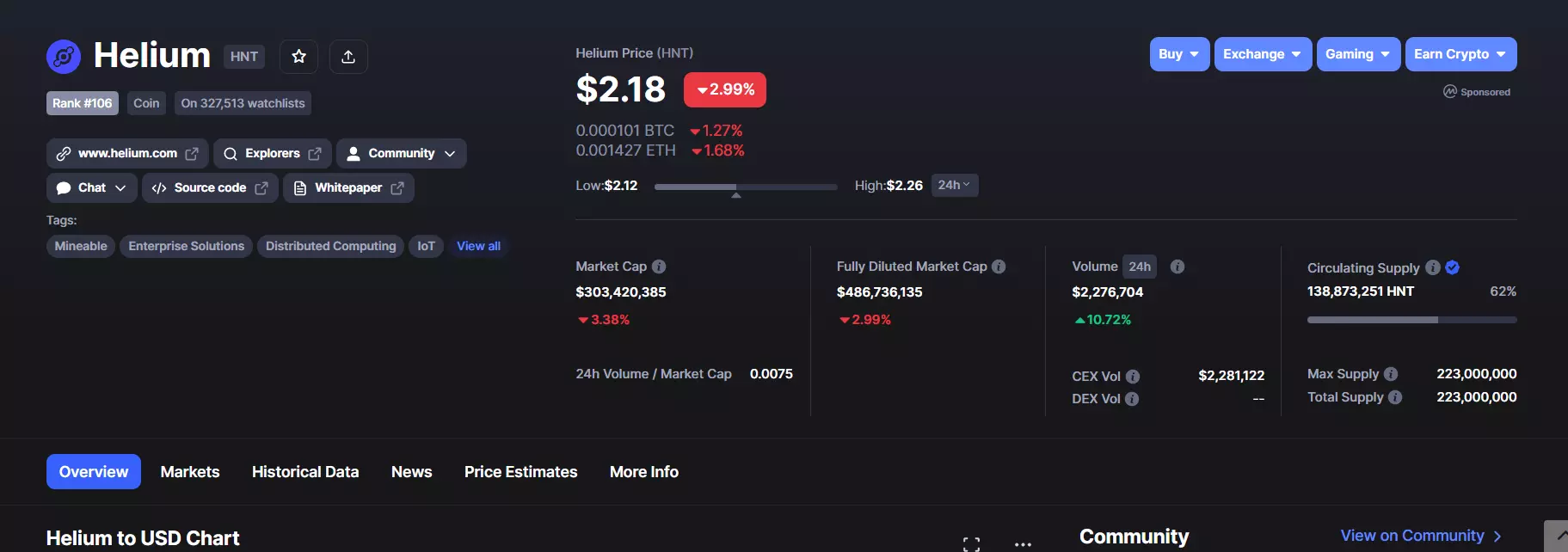Click the Sponsored logo icon

pyautogui.click(x=1450, y=91)
